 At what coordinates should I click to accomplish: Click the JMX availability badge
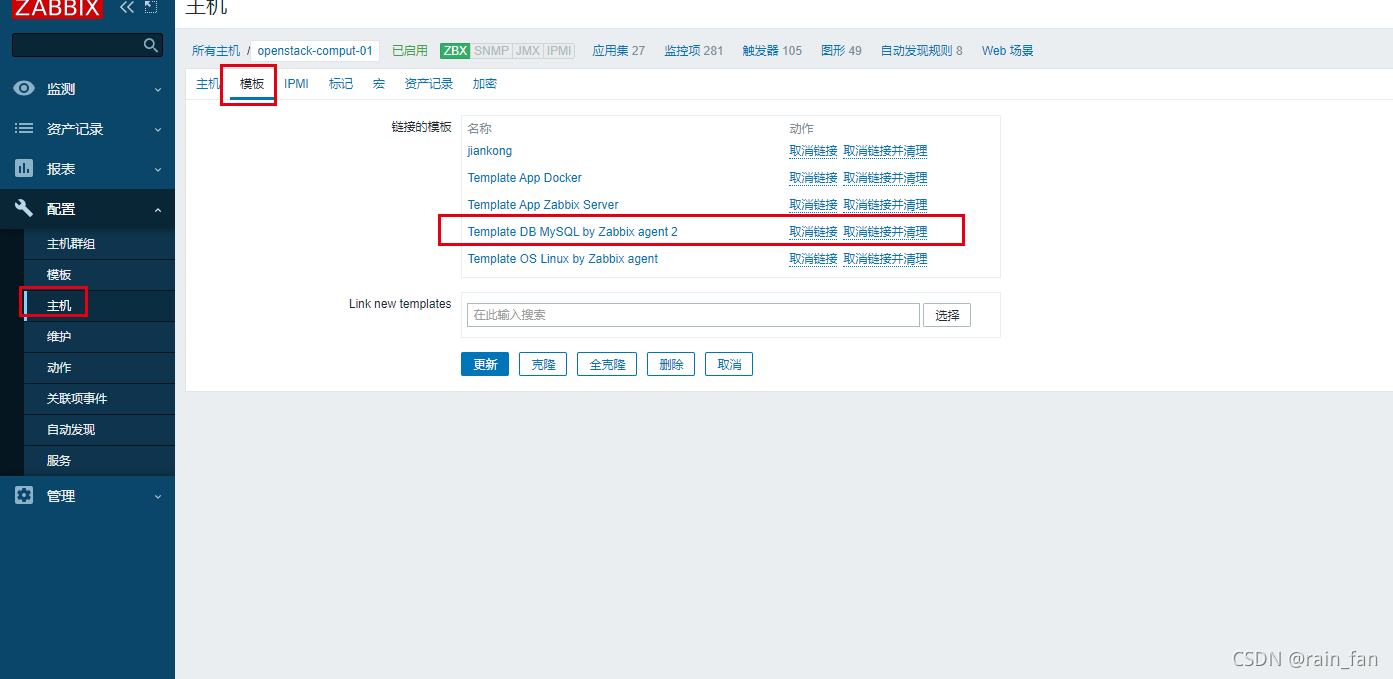(527, 50)
